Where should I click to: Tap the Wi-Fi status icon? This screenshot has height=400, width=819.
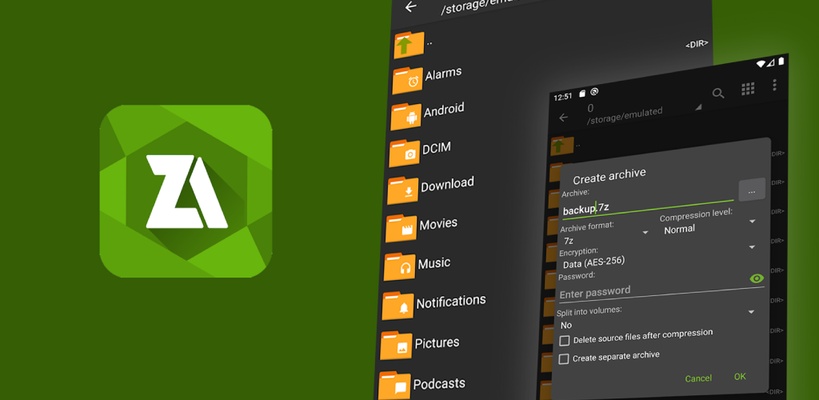pyautogui.click(x=761, y=64)
